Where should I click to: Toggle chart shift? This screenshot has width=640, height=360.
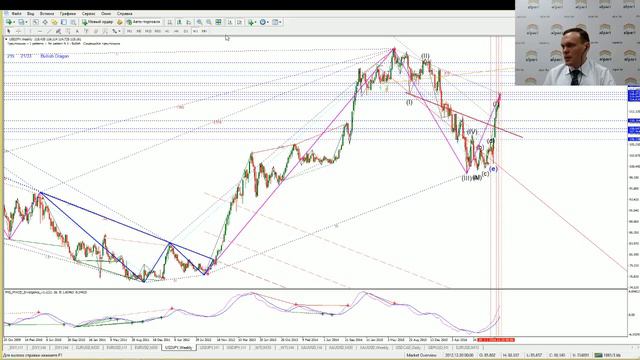[x=240, y=22]
